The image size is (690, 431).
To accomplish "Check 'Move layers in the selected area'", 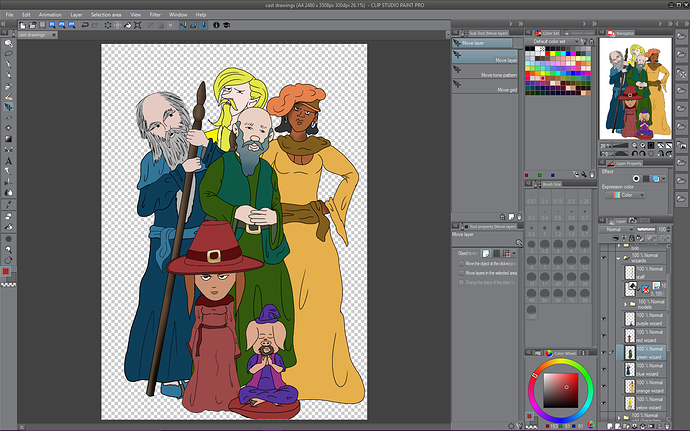I will (459, 273).
